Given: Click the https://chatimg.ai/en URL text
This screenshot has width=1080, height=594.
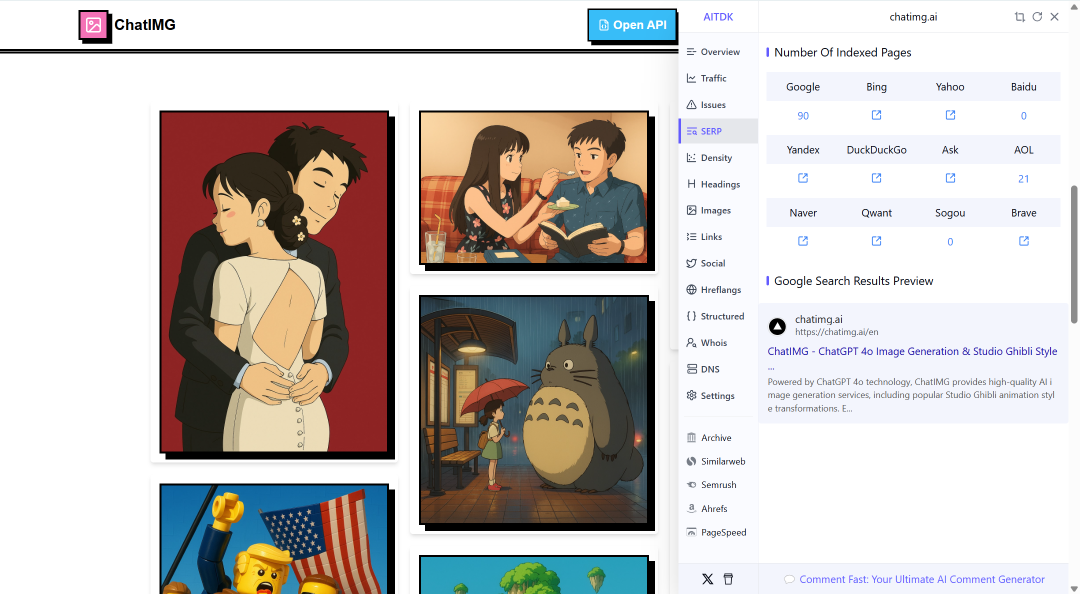Looking at the screenshot, I should coord(836,332).
